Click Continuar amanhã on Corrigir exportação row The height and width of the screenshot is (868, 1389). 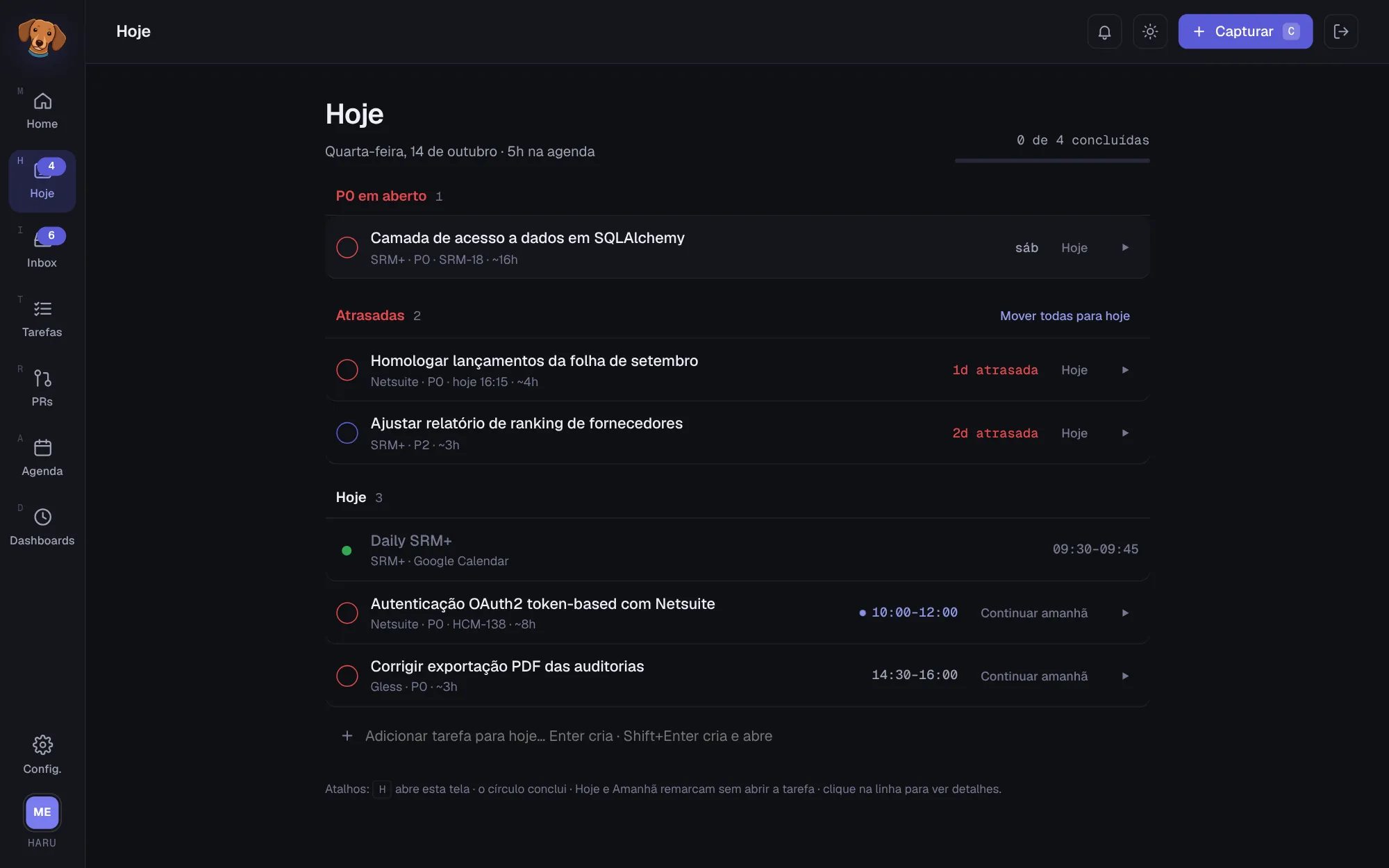click(x=1034, y=676)
